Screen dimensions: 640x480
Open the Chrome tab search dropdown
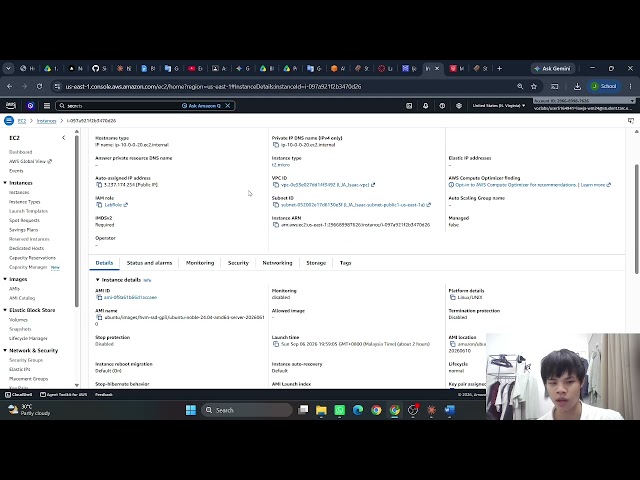click(8, 69)
